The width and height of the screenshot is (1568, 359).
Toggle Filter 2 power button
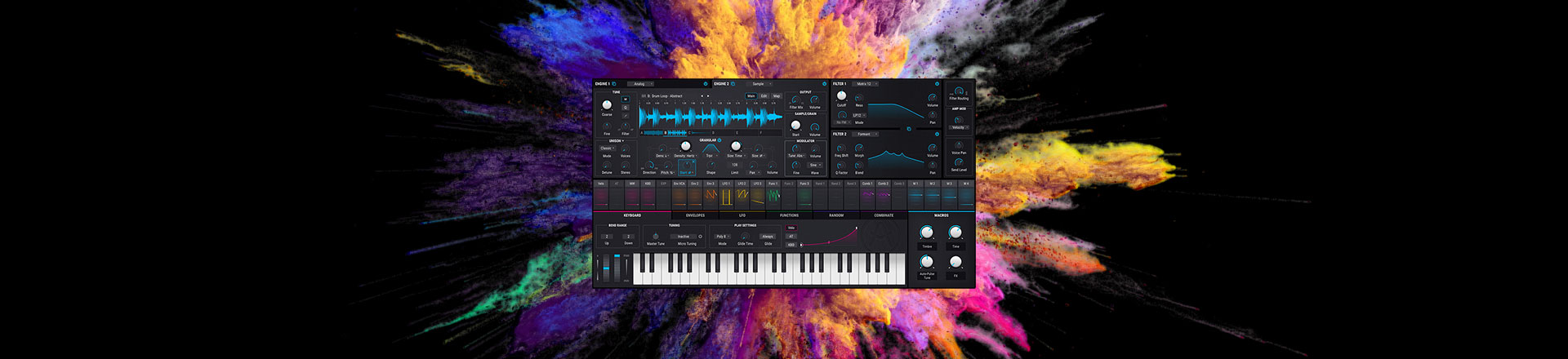937,134
